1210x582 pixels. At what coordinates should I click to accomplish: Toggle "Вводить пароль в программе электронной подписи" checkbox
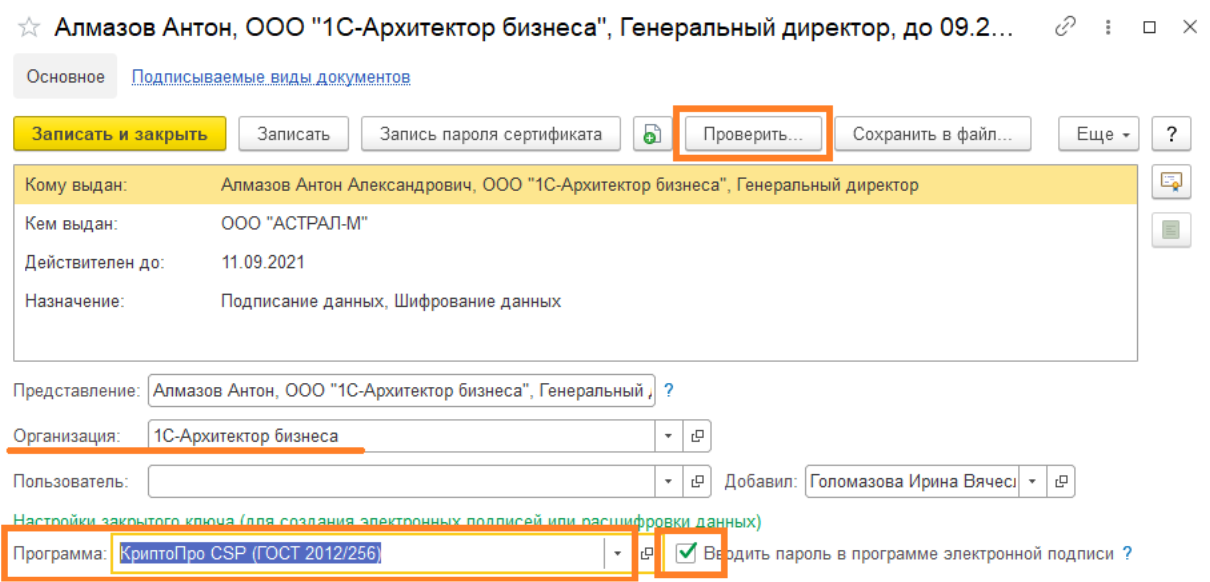686,553
